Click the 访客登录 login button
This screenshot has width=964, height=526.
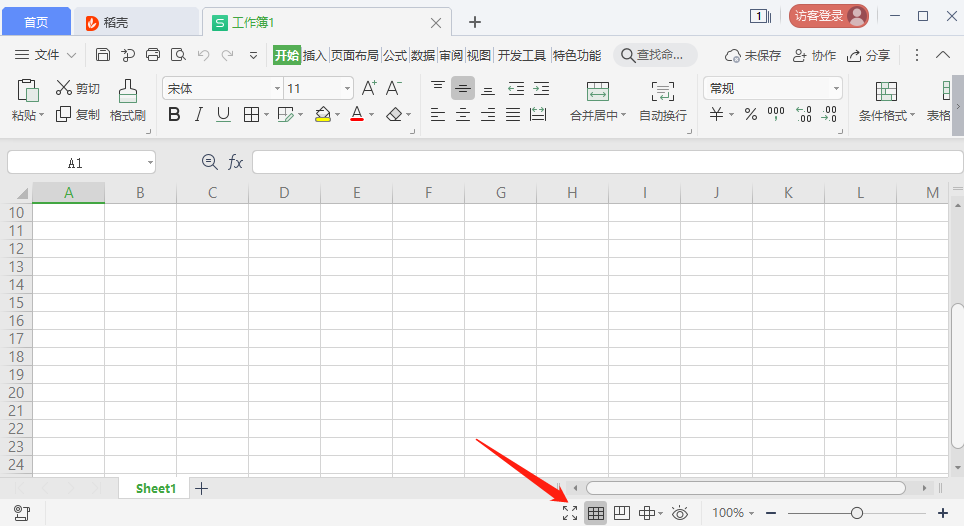click(829, 16)
